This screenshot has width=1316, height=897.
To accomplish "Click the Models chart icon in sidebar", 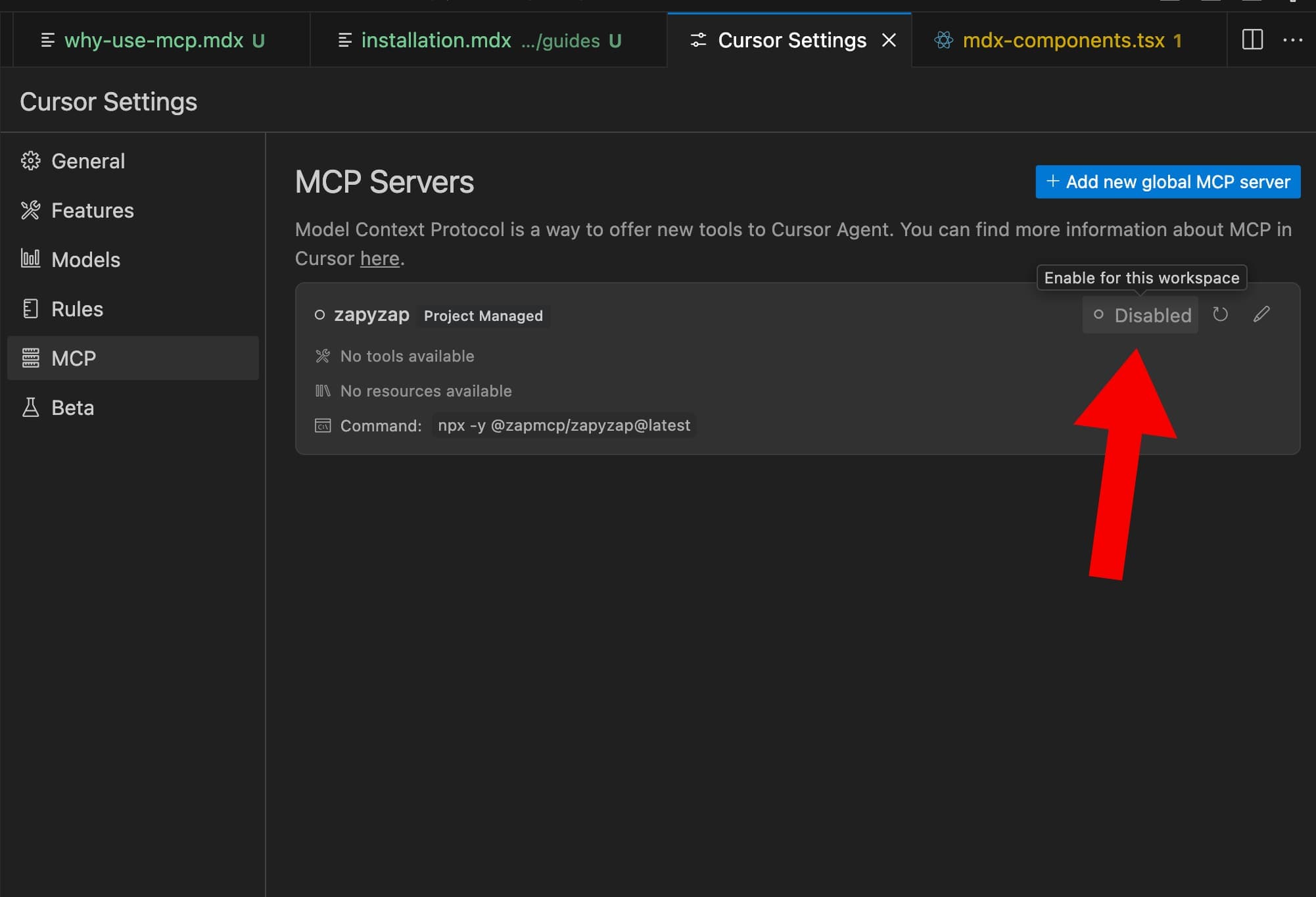I will click(30, 259).
